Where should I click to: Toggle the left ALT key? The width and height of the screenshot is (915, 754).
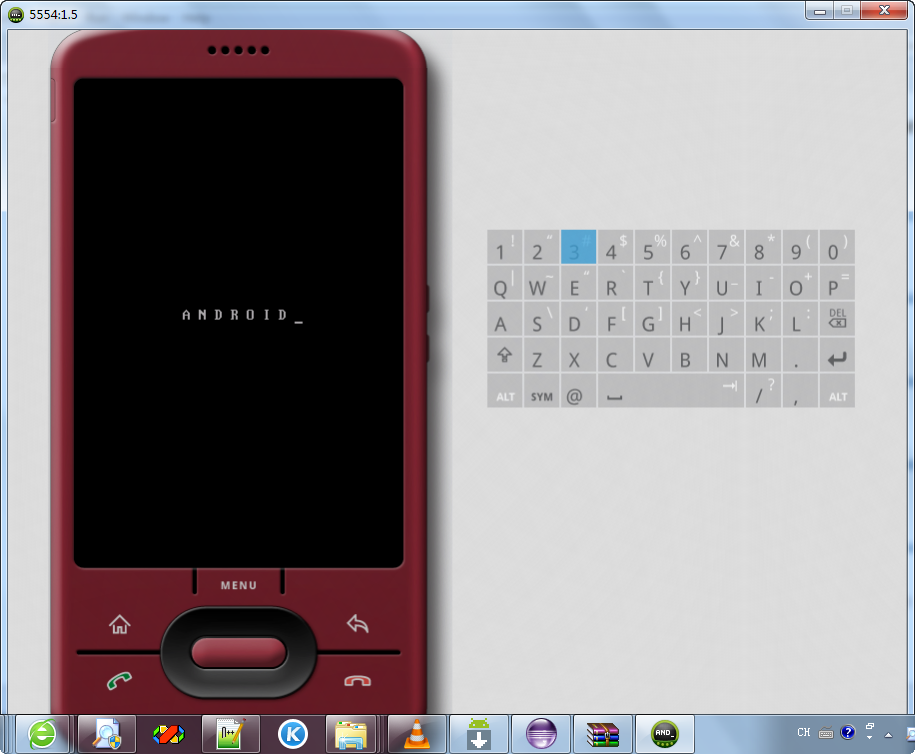pyautogui.click(x=505, y=391)
